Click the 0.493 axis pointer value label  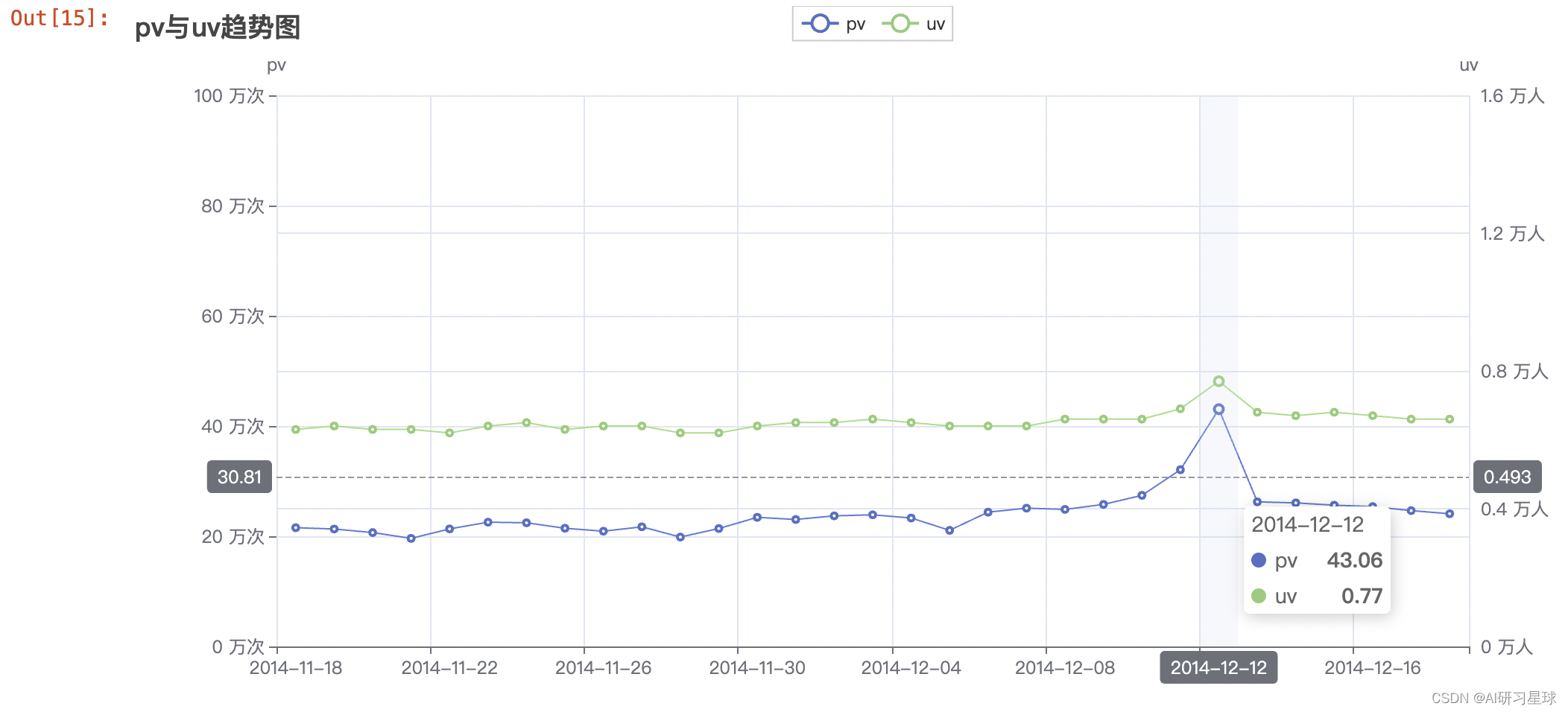click(x=1507, y=477)
